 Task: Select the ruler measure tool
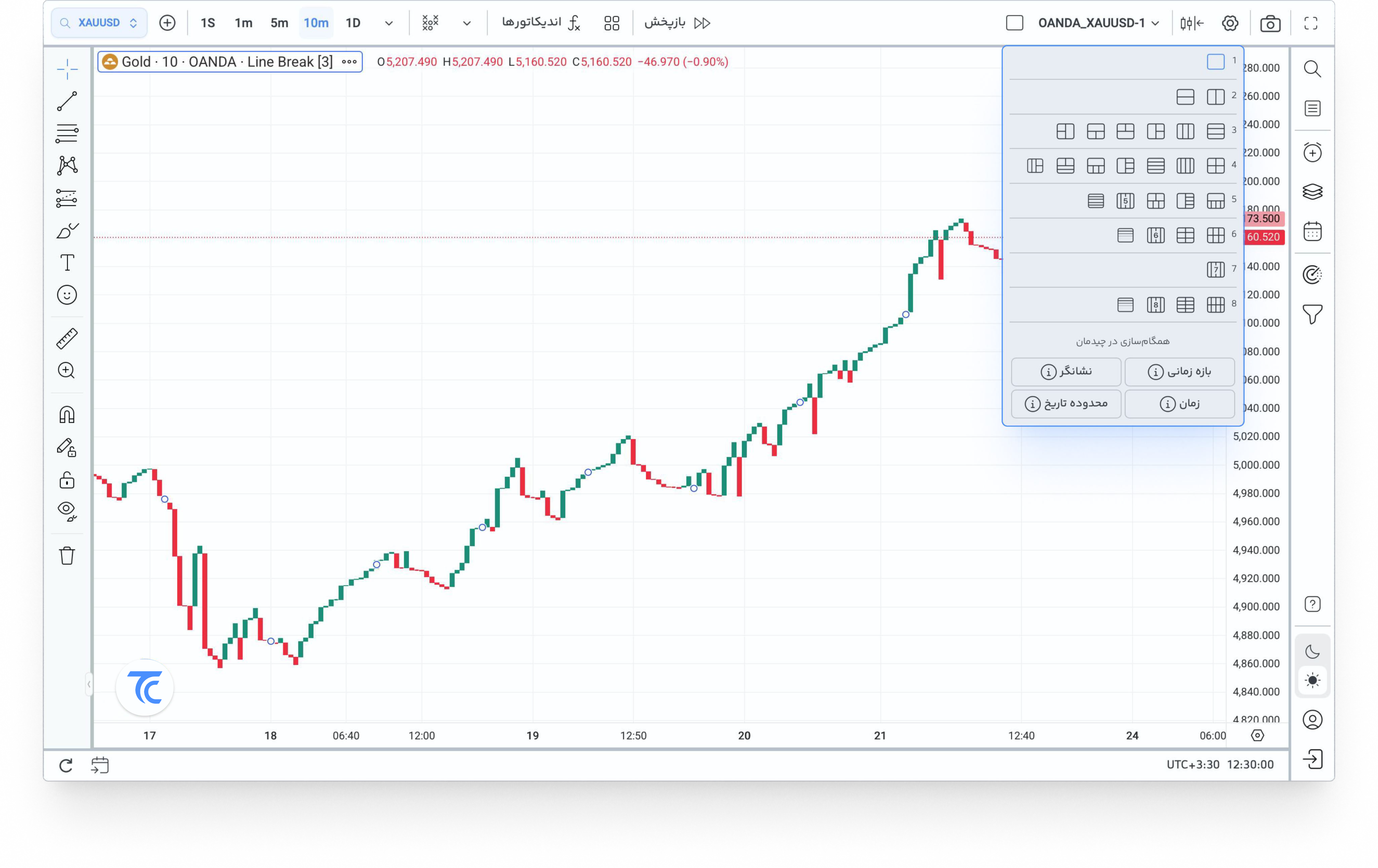click(67, 338)
